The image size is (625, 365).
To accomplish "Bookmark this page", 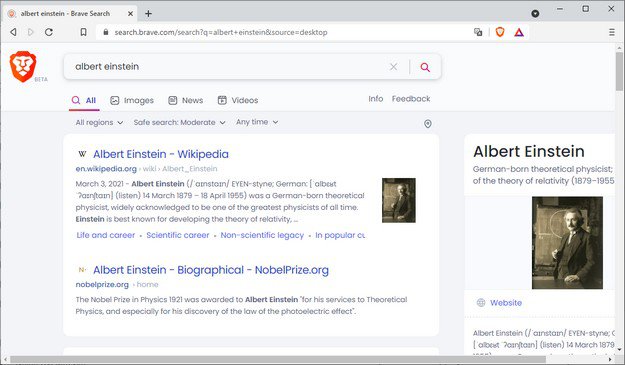I will pyautogui.click(x=83, y=32).
